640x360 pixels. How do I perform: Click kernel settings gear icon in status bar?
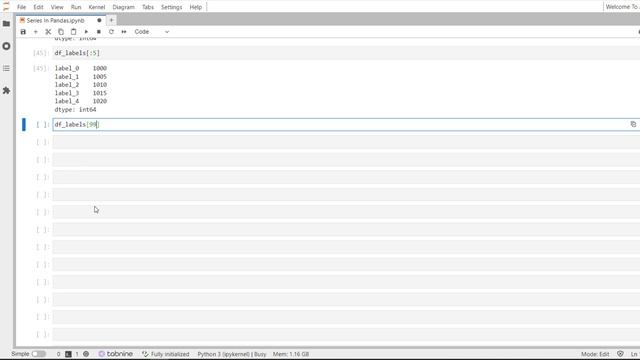[x=86, y=354]
